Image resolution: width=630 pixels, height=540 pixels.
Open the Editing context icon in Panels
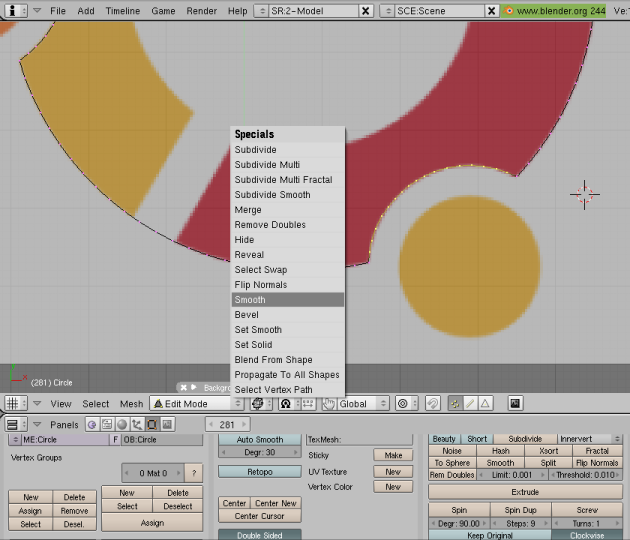(x=152, y=424)
